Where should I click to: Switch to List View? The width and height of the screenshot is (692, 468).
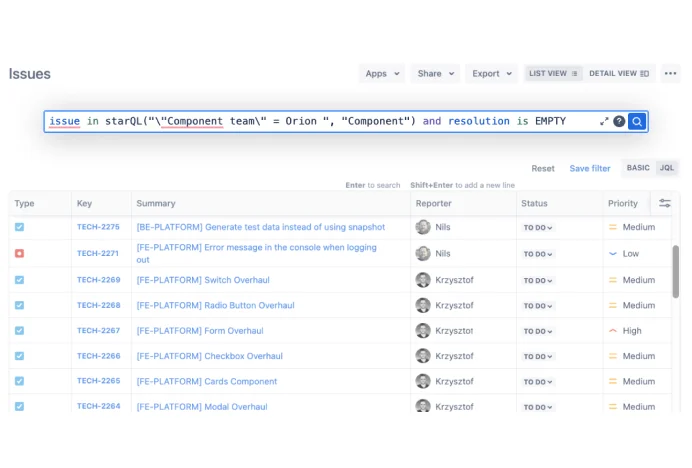[553, 73]
